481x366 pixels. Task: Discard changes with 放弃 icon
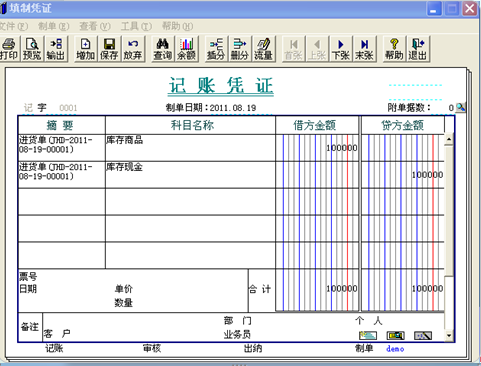(133, 49)
